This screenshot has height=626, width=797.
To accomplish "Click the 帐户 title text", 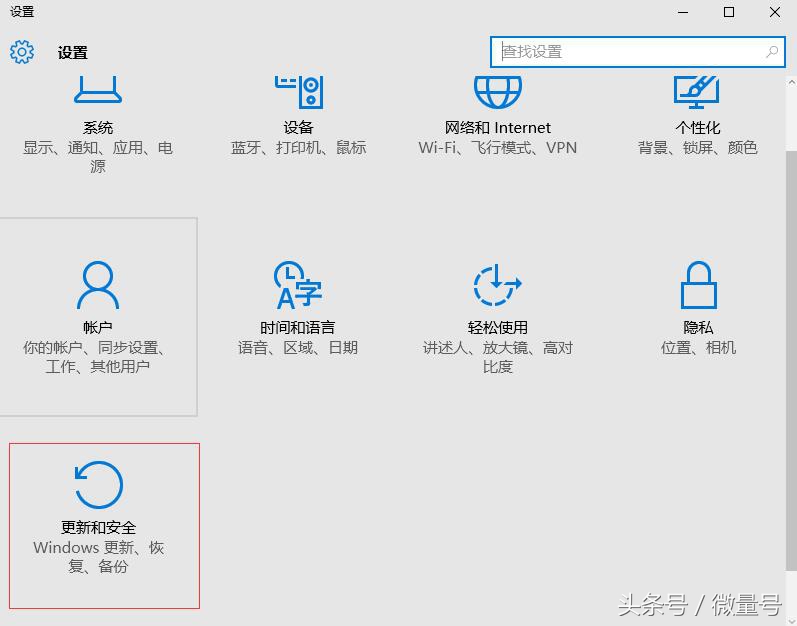I will click(98, 328).
